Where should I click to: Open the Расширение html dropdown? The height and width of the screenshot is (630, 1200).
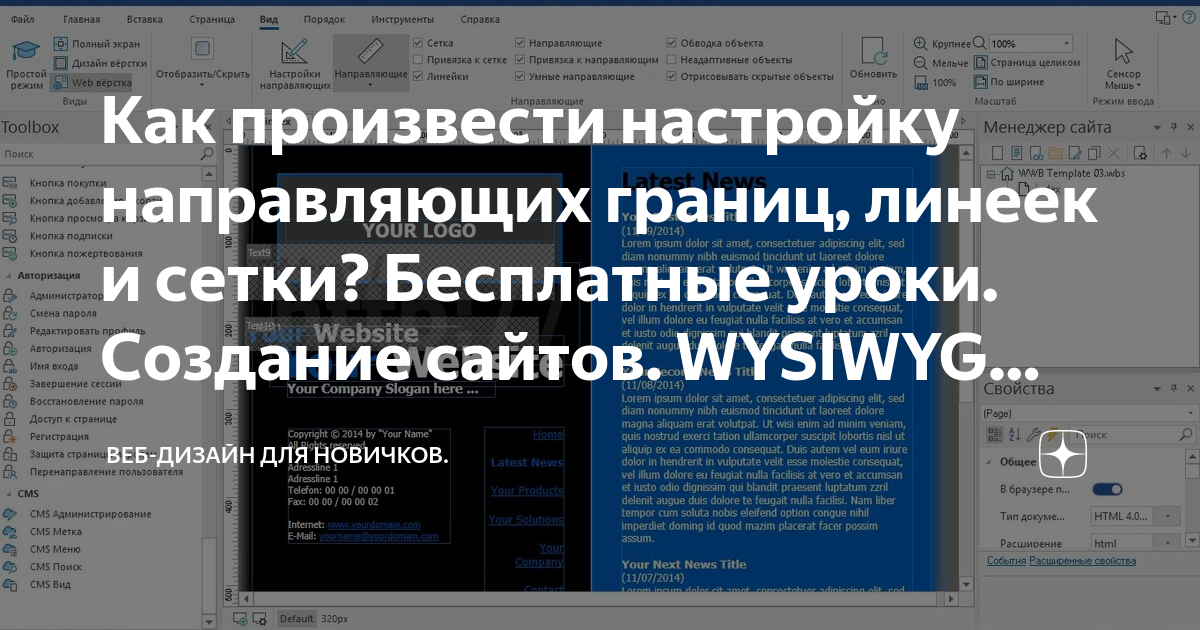click(x=1169, y=543)
